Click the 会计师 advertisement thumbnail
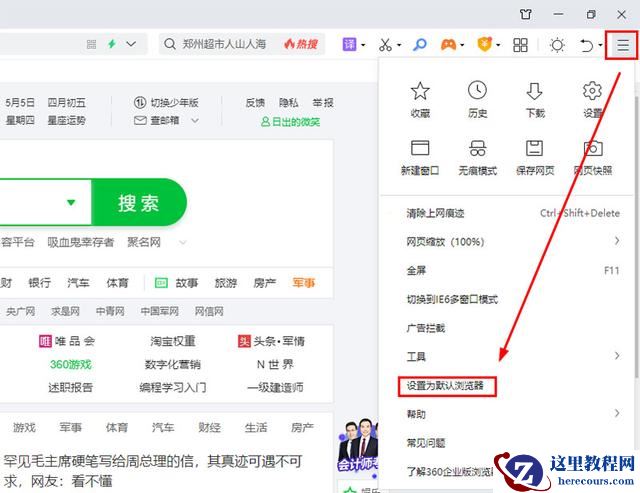Screen dimensions: 640x493 [x=358, y=445]
